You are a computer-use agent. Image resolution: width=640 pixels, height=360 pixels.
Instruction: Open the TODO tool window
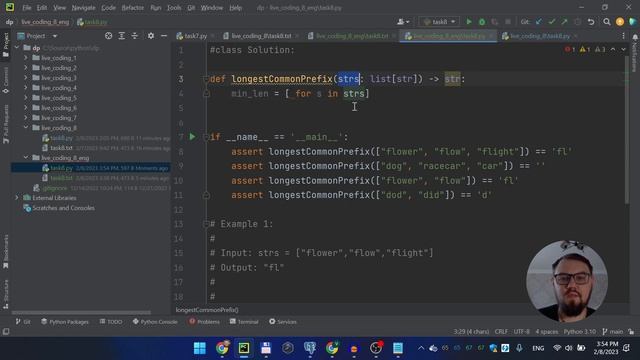coord(111,322)
